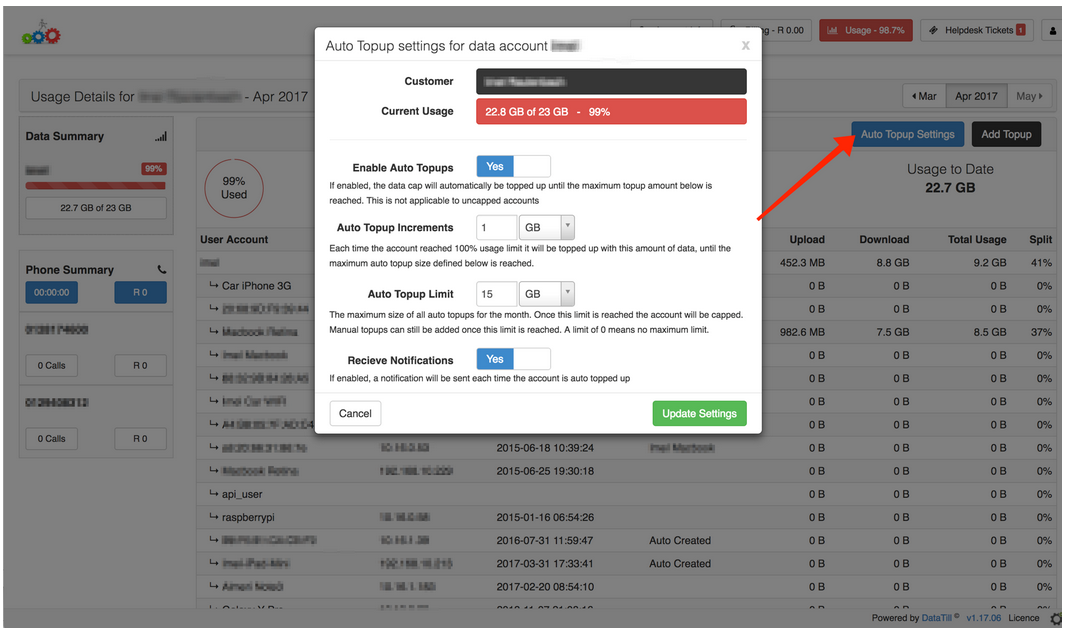Click the Add Topup button
Viewport: 1065px width, 631px height.
point(1006,134)
